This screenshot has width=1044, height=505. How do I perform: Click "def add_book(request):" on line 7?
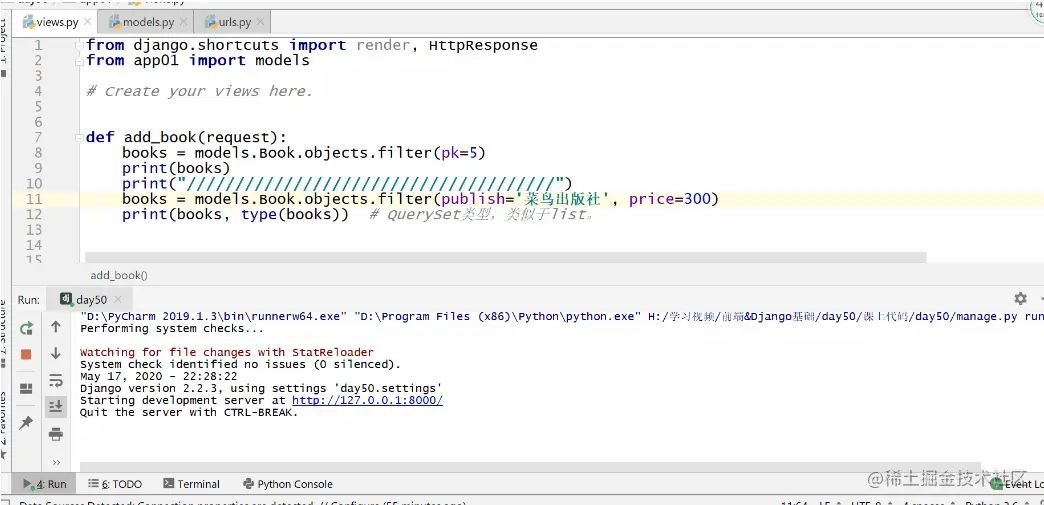(186, 138)
